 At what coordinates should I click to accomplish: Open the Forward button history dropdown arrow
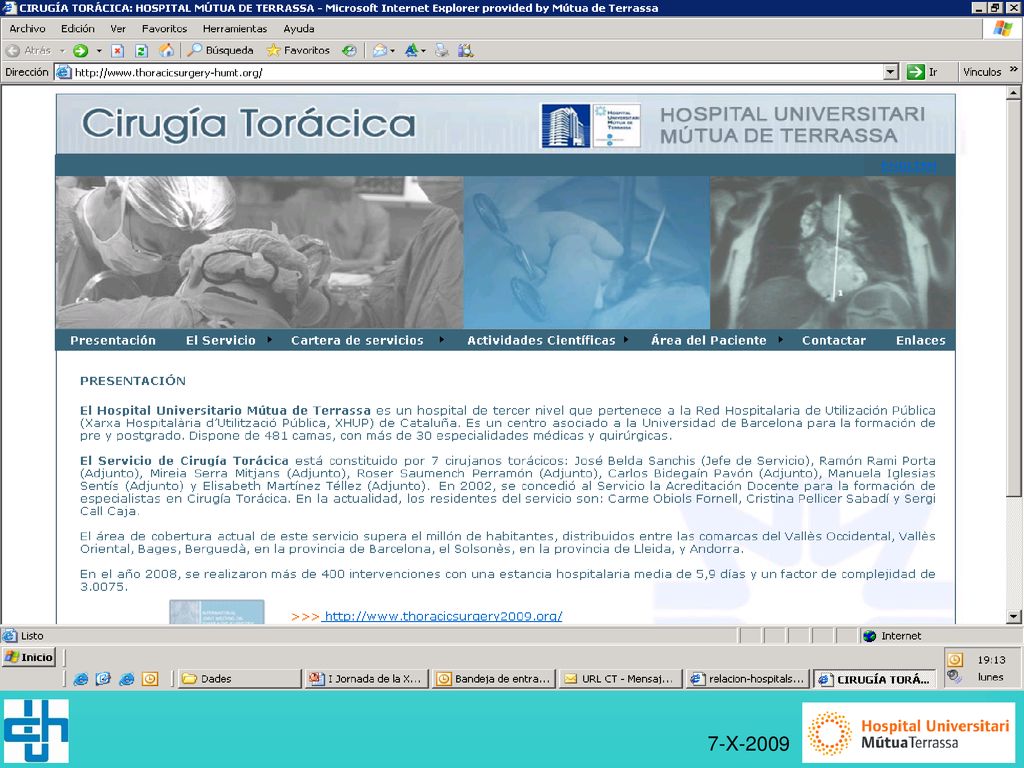click(x=99, y=50)
